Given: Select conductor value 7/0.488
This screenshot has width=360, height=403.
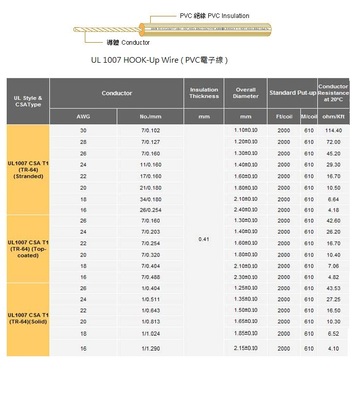Looking at the screenshot, I should coord(151,277).
